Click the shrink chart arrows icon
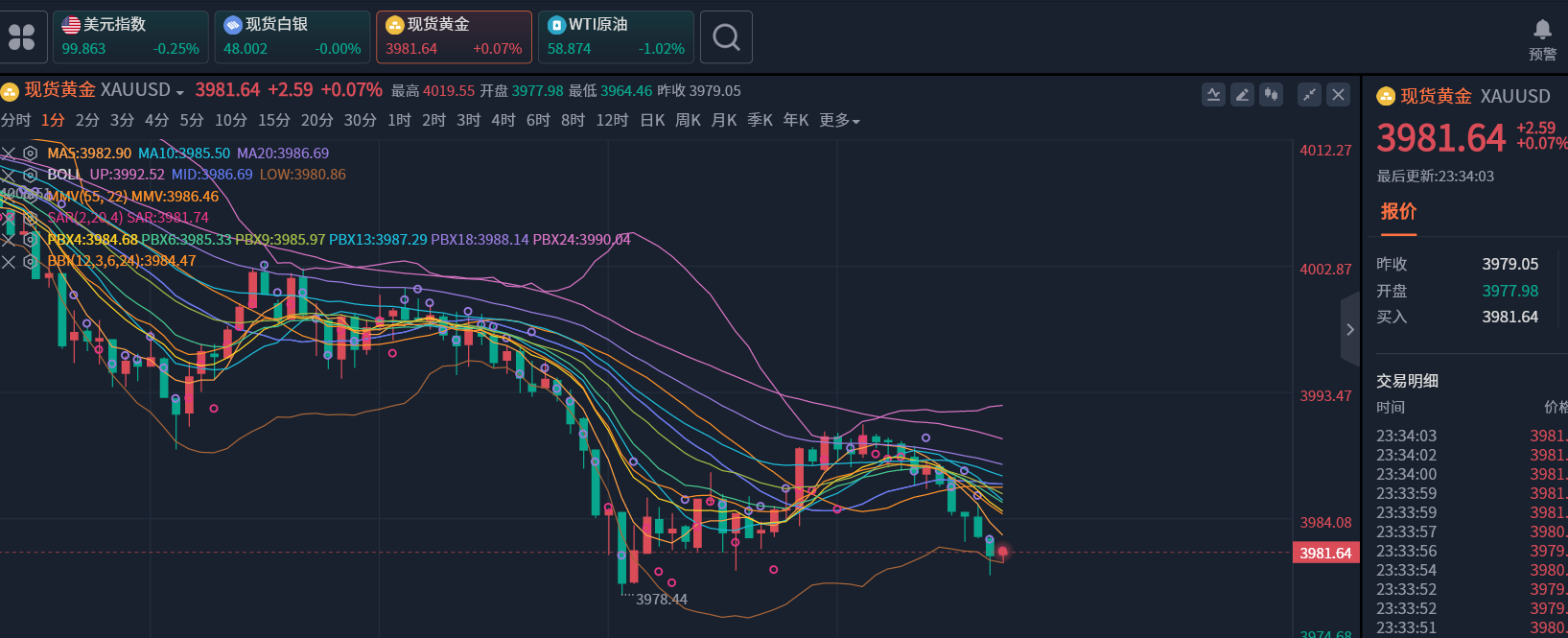The height and width of the screenshot is (638, 1568). coord(1309,94)
